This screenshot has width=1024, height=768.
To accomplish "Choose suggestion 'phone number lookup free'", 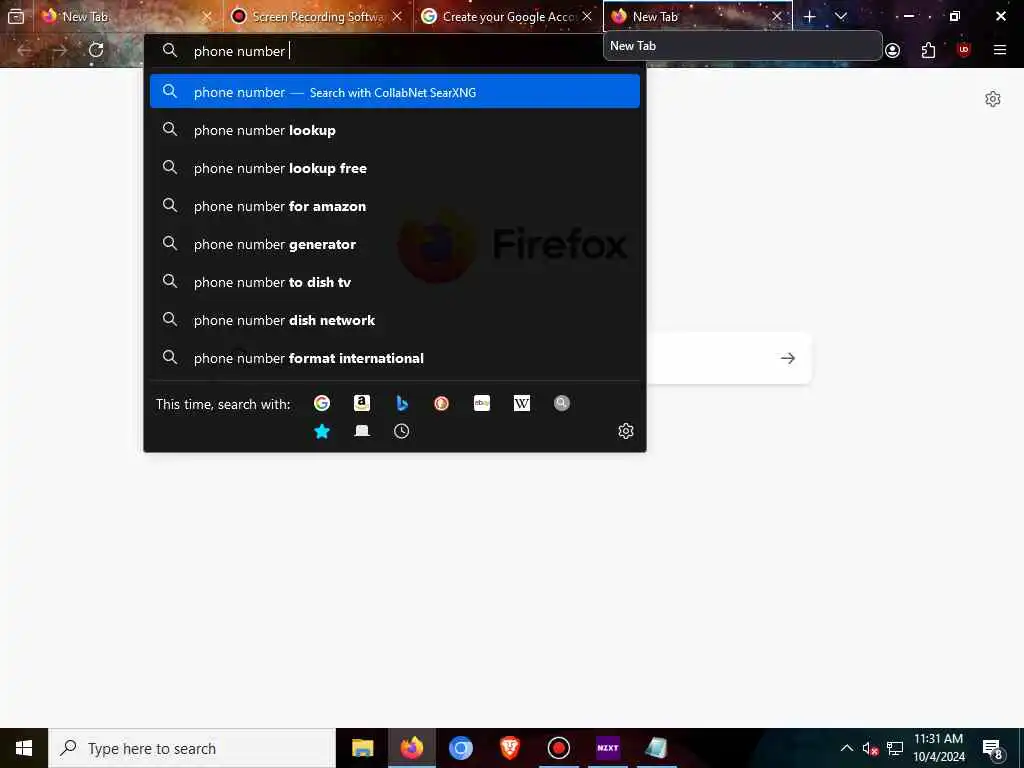I will click(x=394, y=168).
